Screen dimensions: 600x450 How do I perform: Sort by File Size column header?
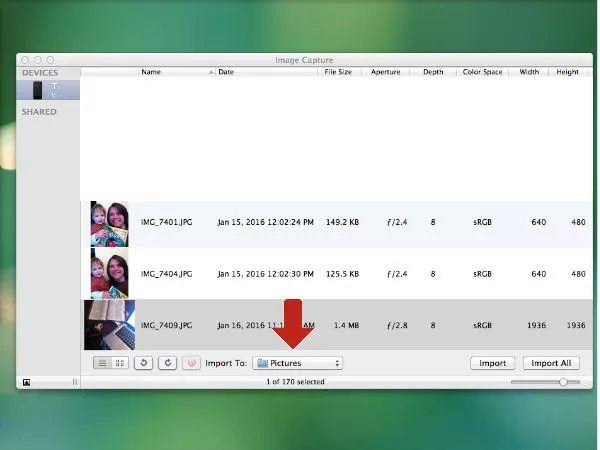point(337,72)
